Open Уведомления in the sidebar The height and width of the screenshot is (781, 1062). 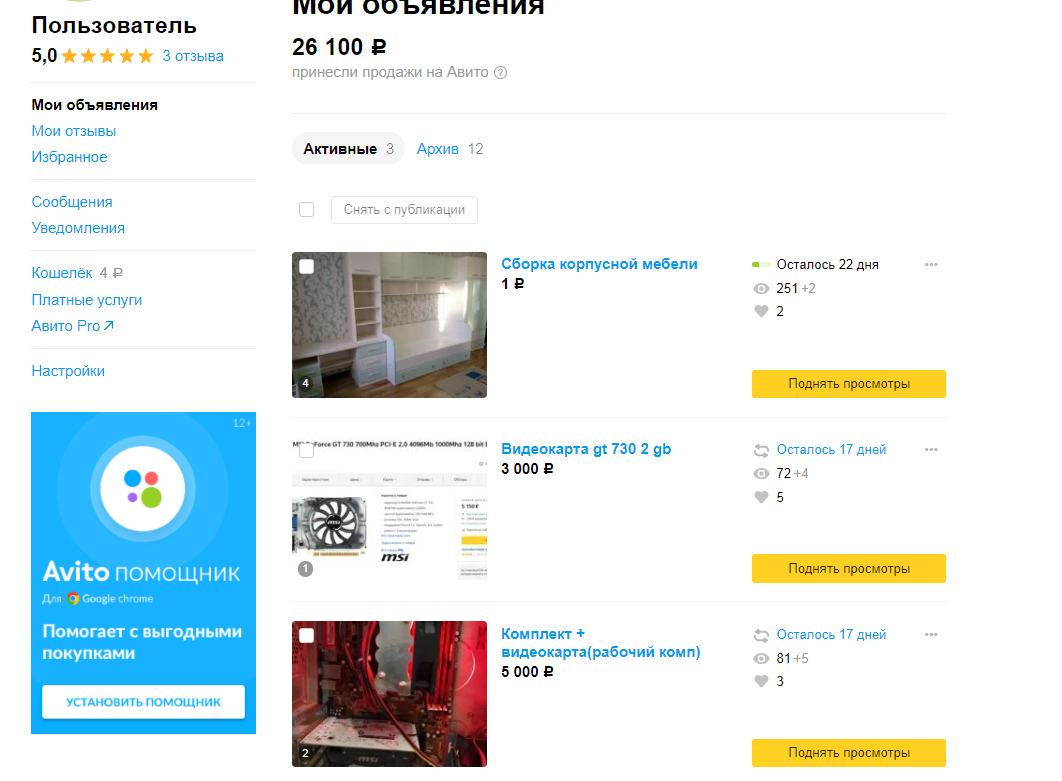coord(78,228)
